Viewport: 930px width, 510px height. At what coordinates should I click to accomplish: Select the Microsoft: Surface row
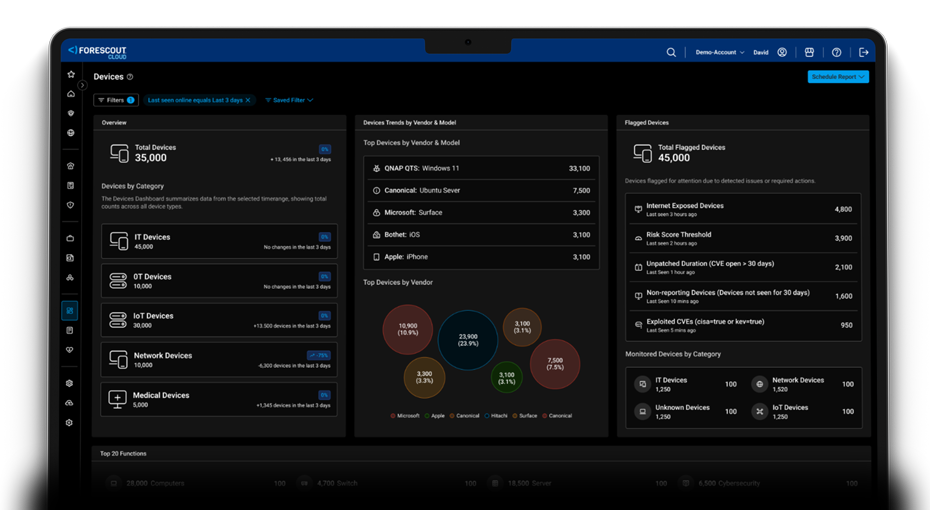click(x=481, y=212)
